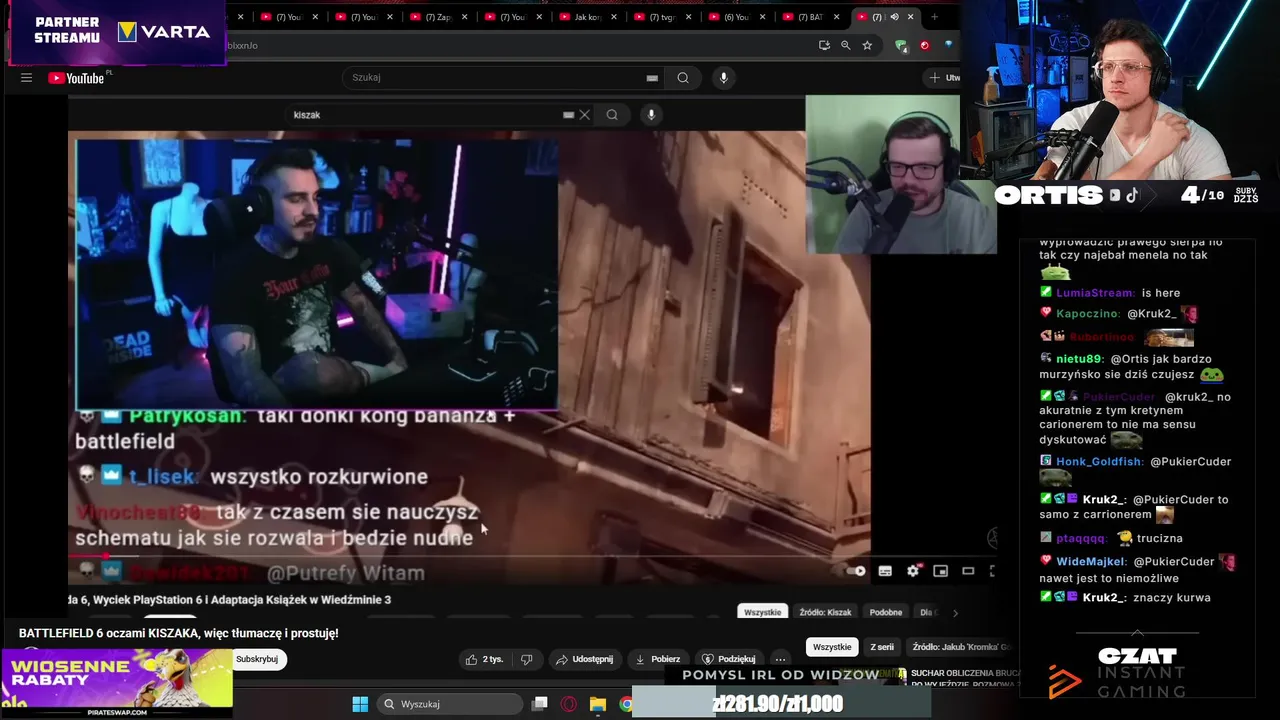Toggle autoplay switch in the video player
Image resolution: width=1280 pixels, height=720 pixels.
(856, 571)
